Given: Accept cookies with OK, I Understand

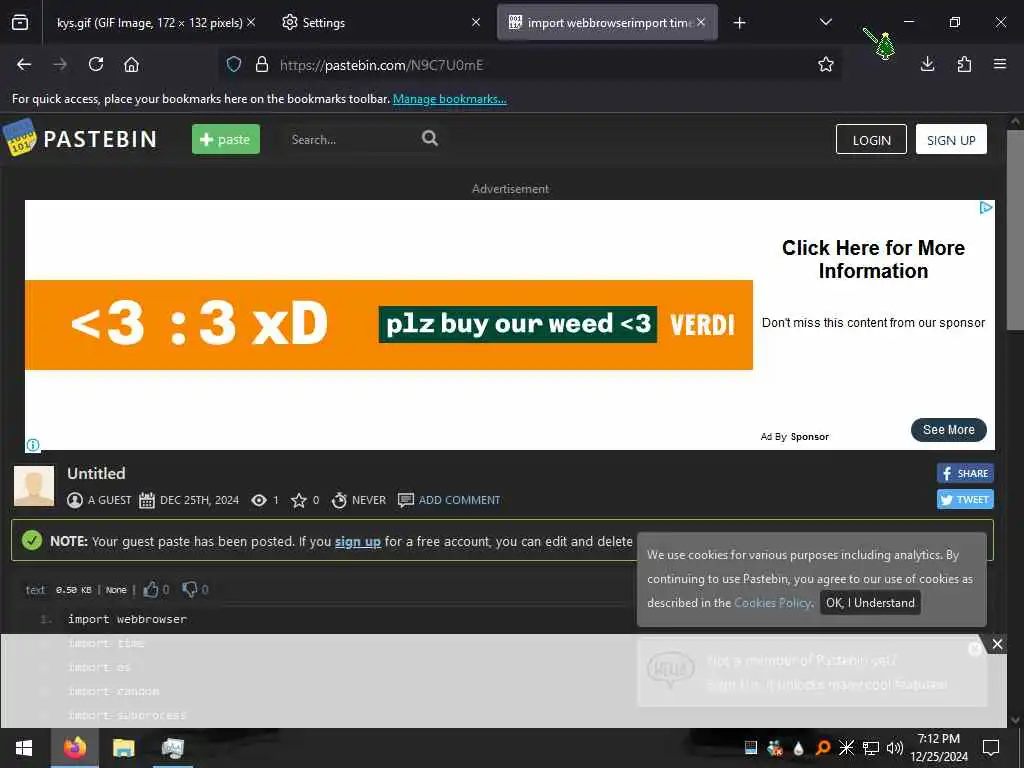Looking at the screenshot, I should 870,603.
